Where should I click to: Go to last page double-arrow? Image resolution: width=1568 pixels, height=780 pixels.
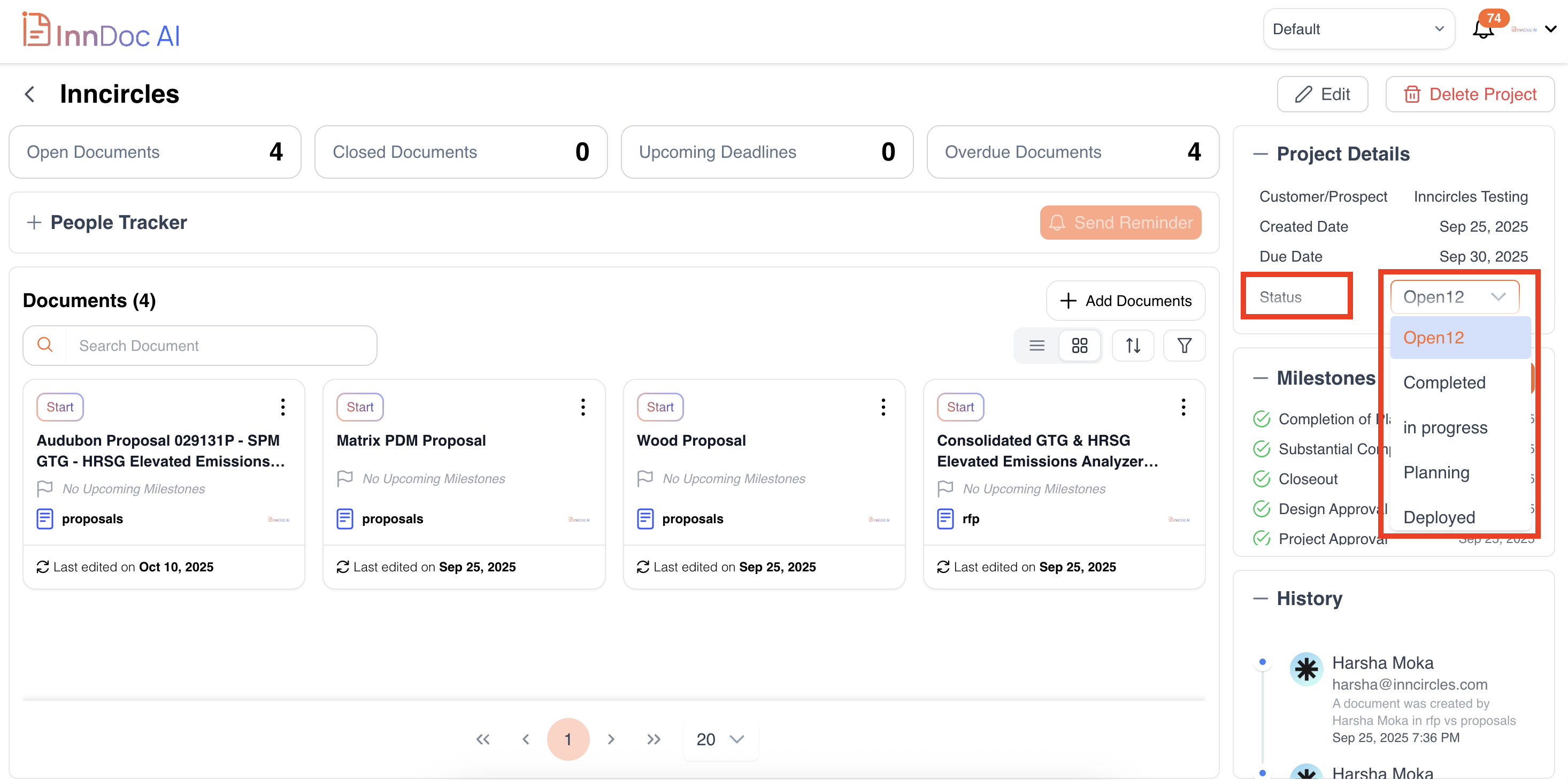pyautogui.click(x=653, y=739)
